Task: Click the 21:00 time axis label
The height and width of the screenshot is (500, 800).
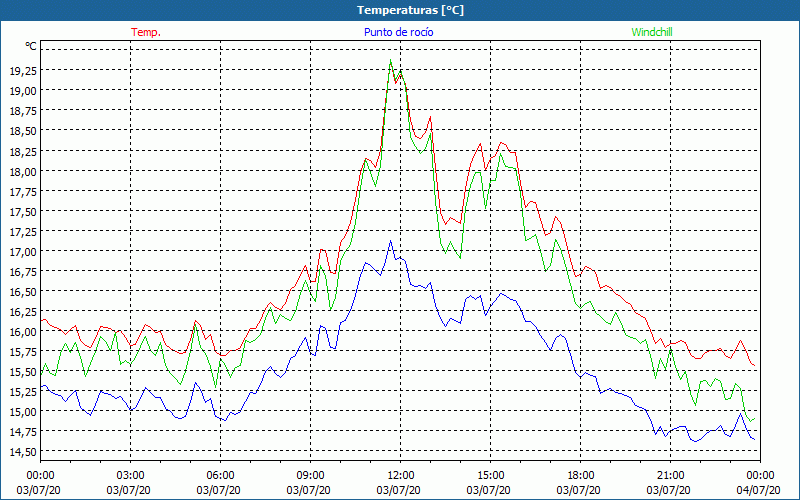Action: [x=670, y=476]
